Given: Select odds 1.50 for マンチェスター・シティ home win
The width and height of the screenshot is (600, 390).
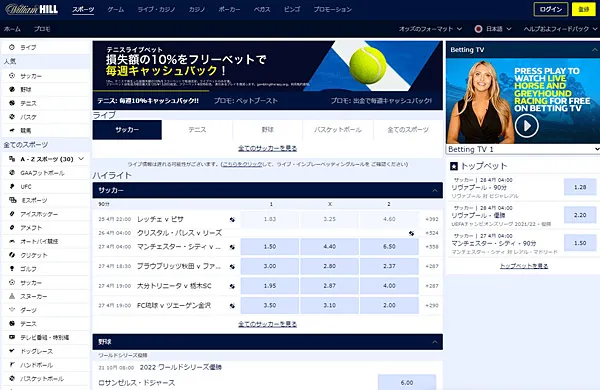Looking at the screenshot, I should 270,247.
